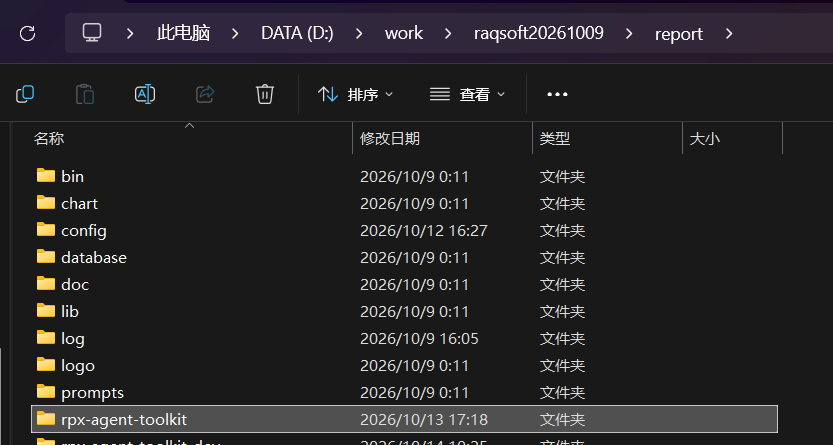The height and width of the screenshot is (445, 833).
Task: Expand chevron after report breadcrumb
Action: pyautogui.click(x=729, y=33)
